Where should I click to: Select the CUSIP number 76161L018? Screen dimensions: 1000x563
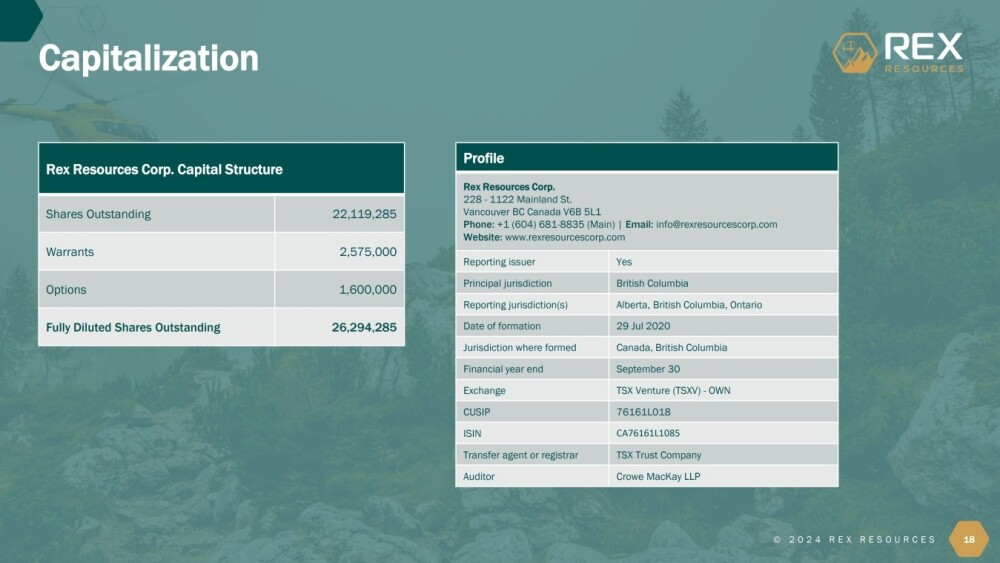(643, 412)
